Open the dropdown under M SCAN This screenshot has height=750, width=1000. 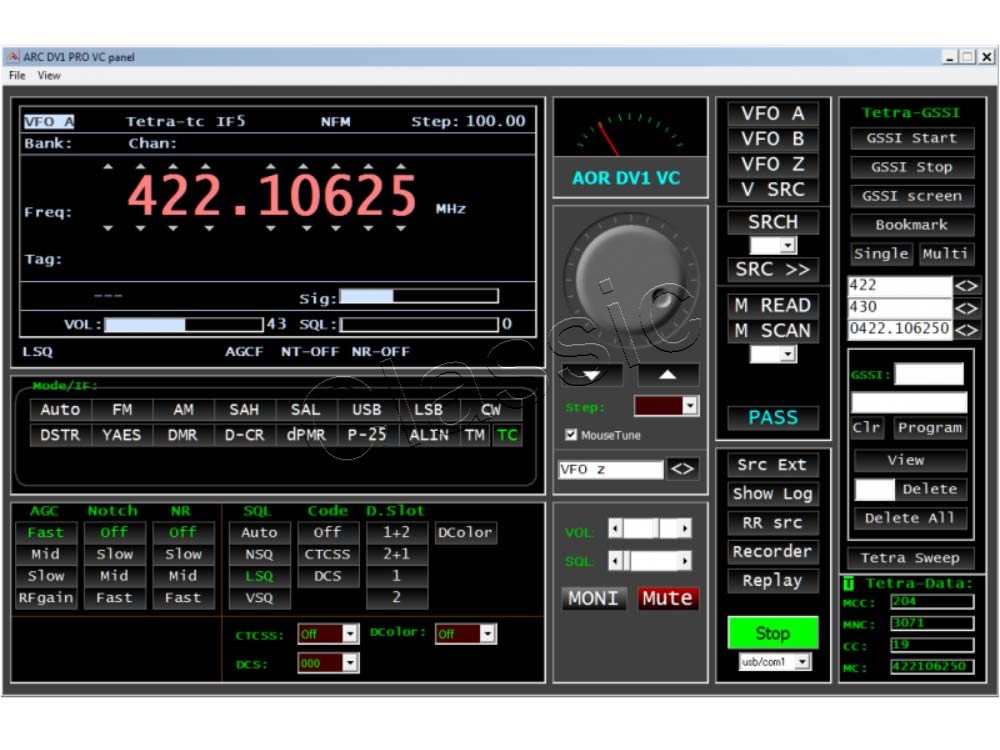pos(788,354)
